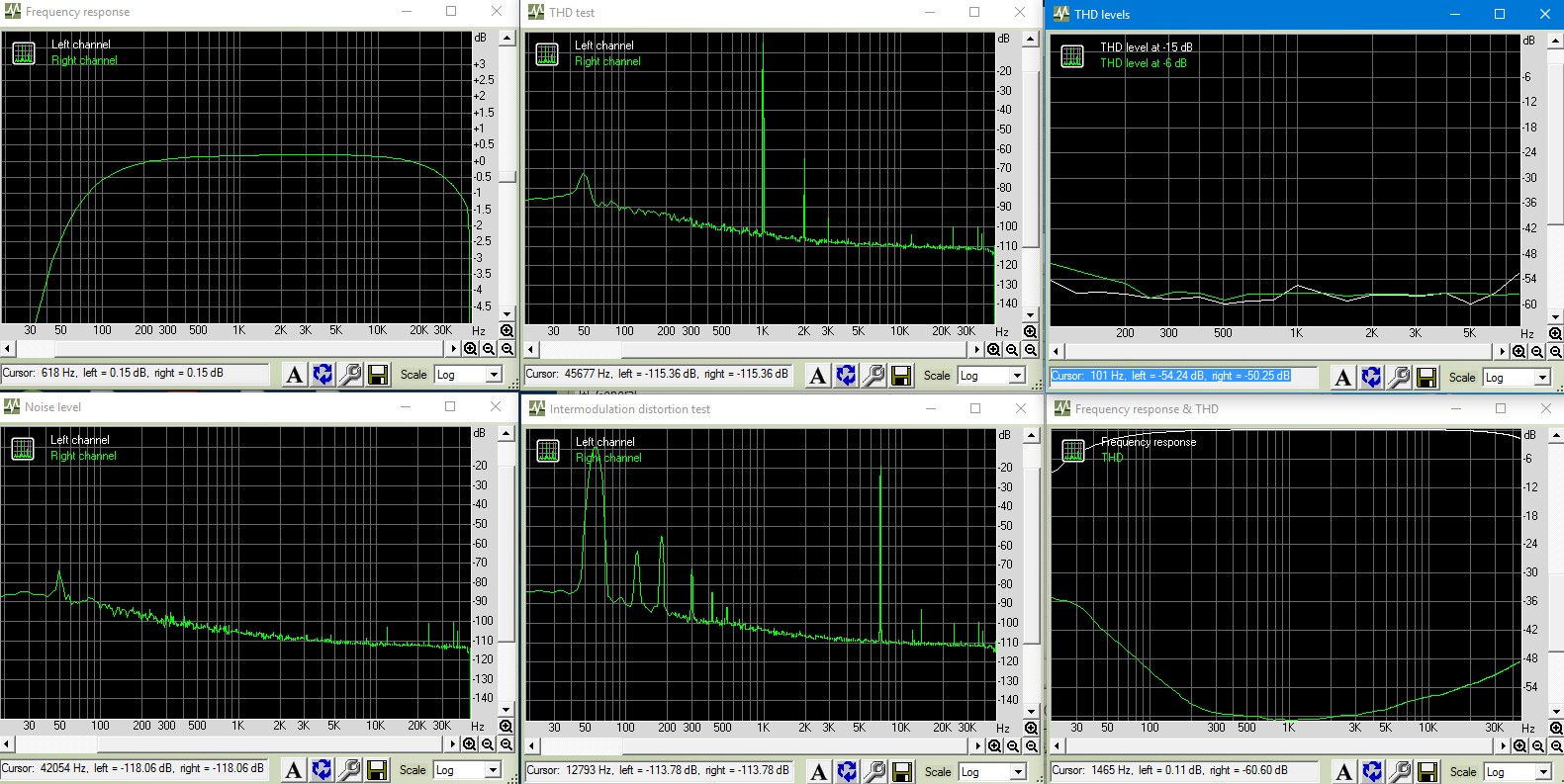
Task: Open wrench options in Intermodulation distortion test window
Action: pyautogui.click(x=874, y=772)
